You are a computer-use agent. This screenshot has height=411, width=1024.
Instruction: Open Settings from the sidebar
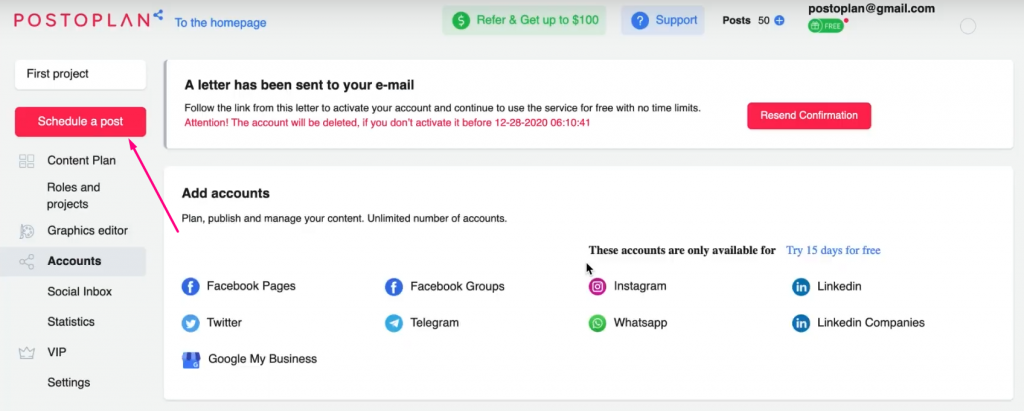pyautogui.click(x=69, y=383)
